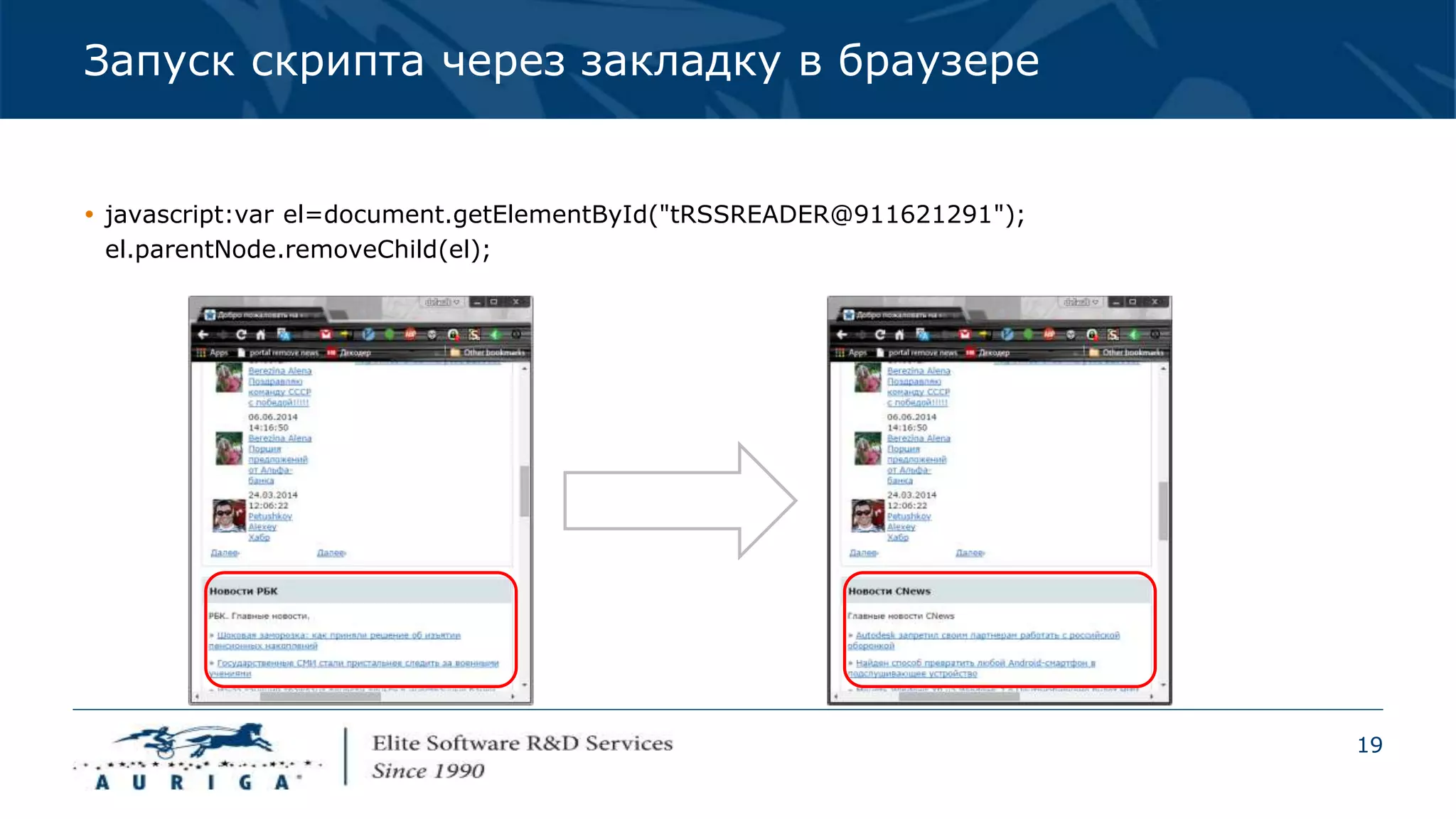Screen dimensions: 1456x819
Task: Open profile name dropdown in left browser title bar
Action: [442, 302]
